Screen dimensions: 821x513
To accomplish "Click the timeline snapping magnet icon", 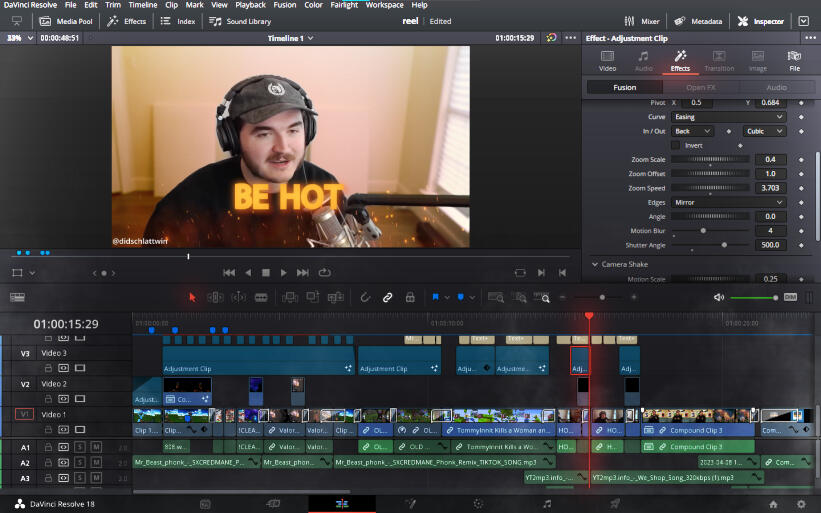I will click(x=365, y=297).
